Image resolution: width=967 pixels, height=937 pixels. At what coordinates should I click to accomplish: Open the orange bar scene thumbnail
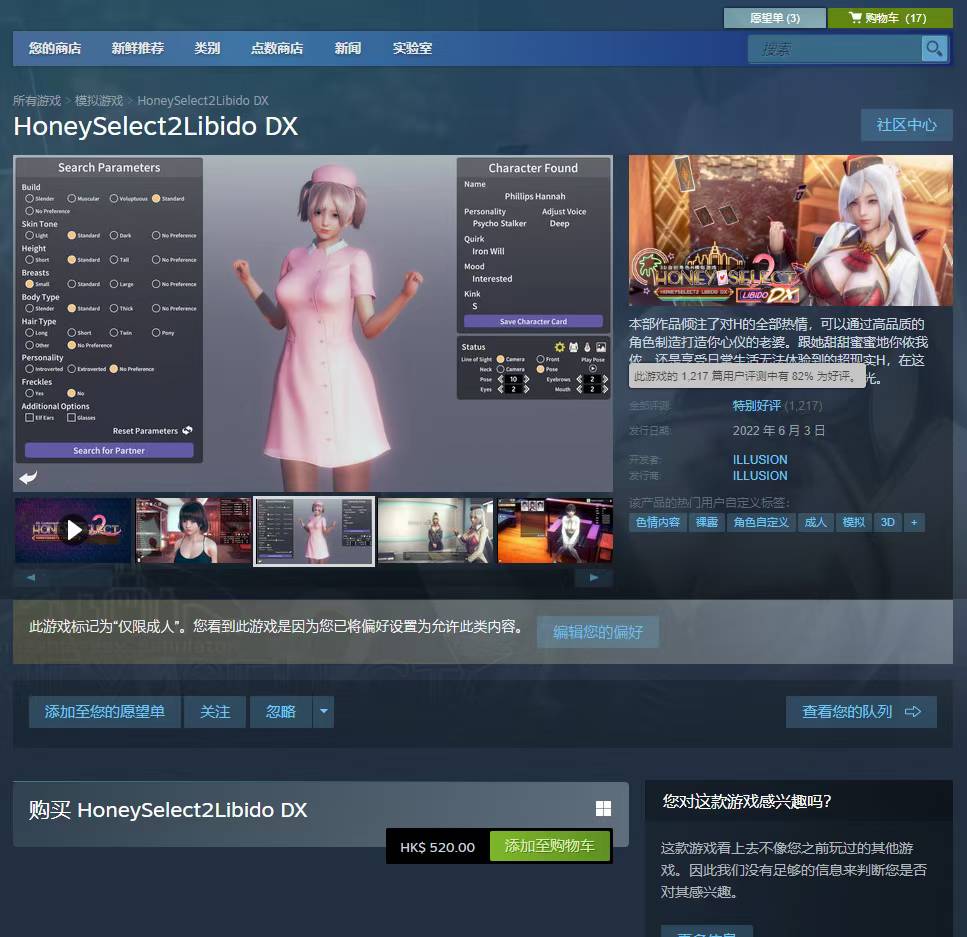555,530
